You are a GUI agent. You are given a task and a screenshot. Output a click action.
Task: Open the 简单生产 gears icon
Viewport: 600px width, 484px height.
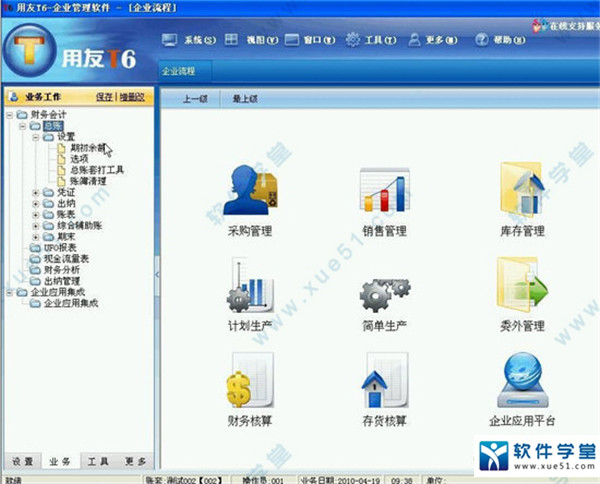tap(385, 295)
